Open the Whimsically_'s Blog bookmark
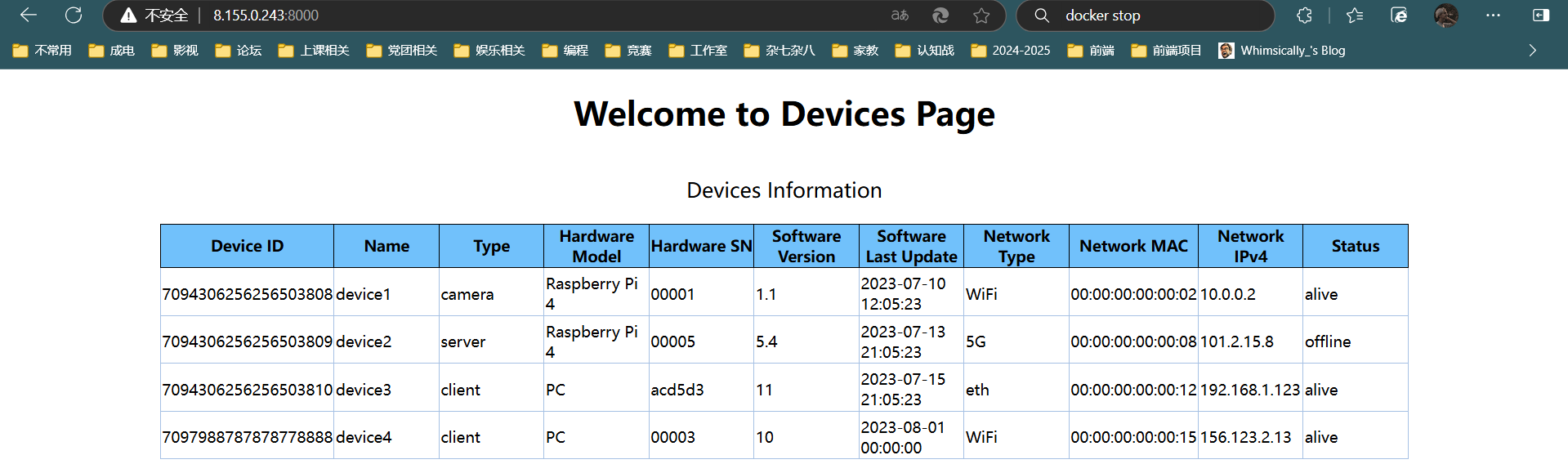The width and height of the screenshot is (1568, 473). [x=1281, y=51]
